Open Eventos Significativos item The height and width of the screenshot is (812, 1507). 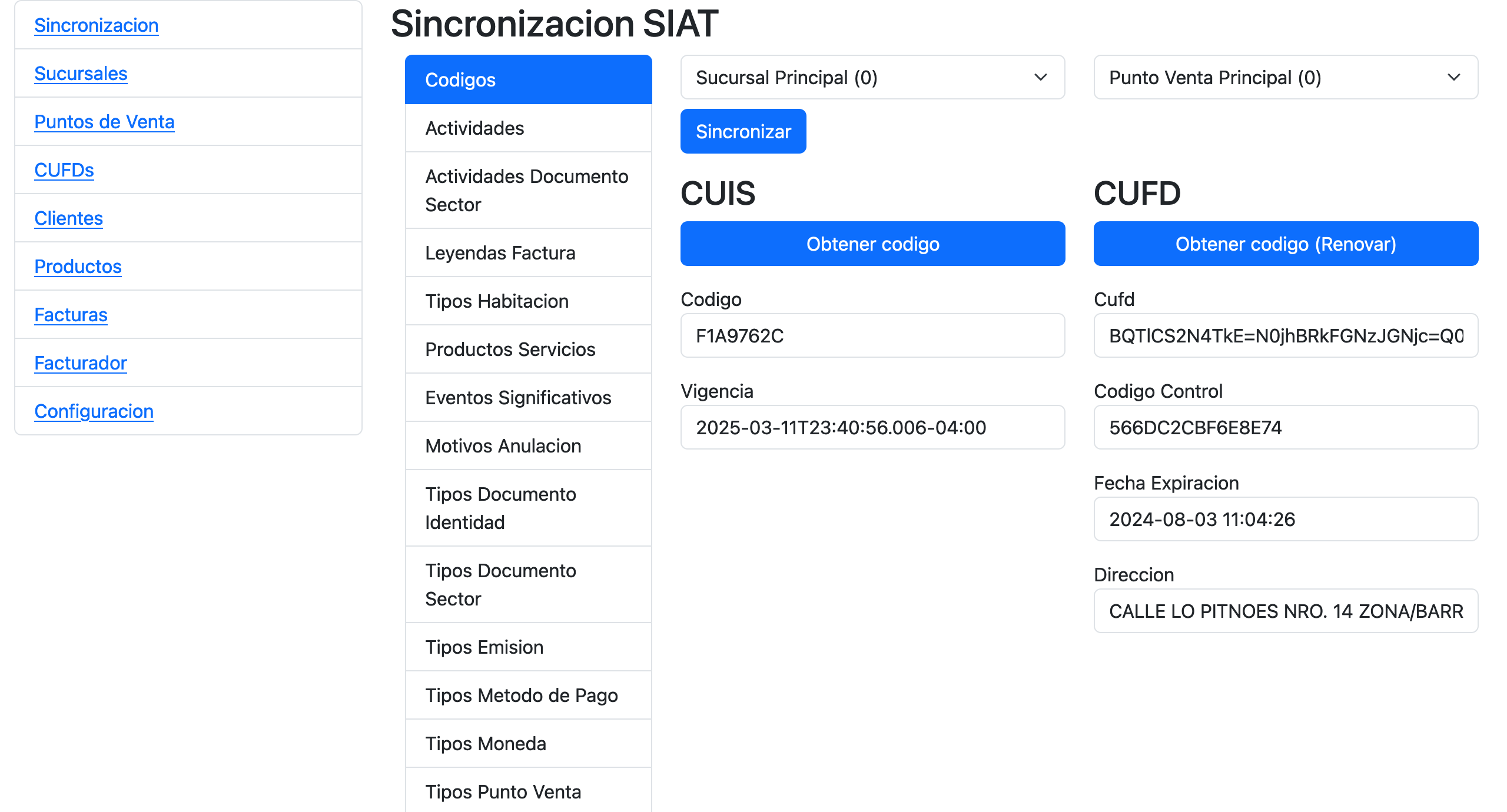(528, 398)
